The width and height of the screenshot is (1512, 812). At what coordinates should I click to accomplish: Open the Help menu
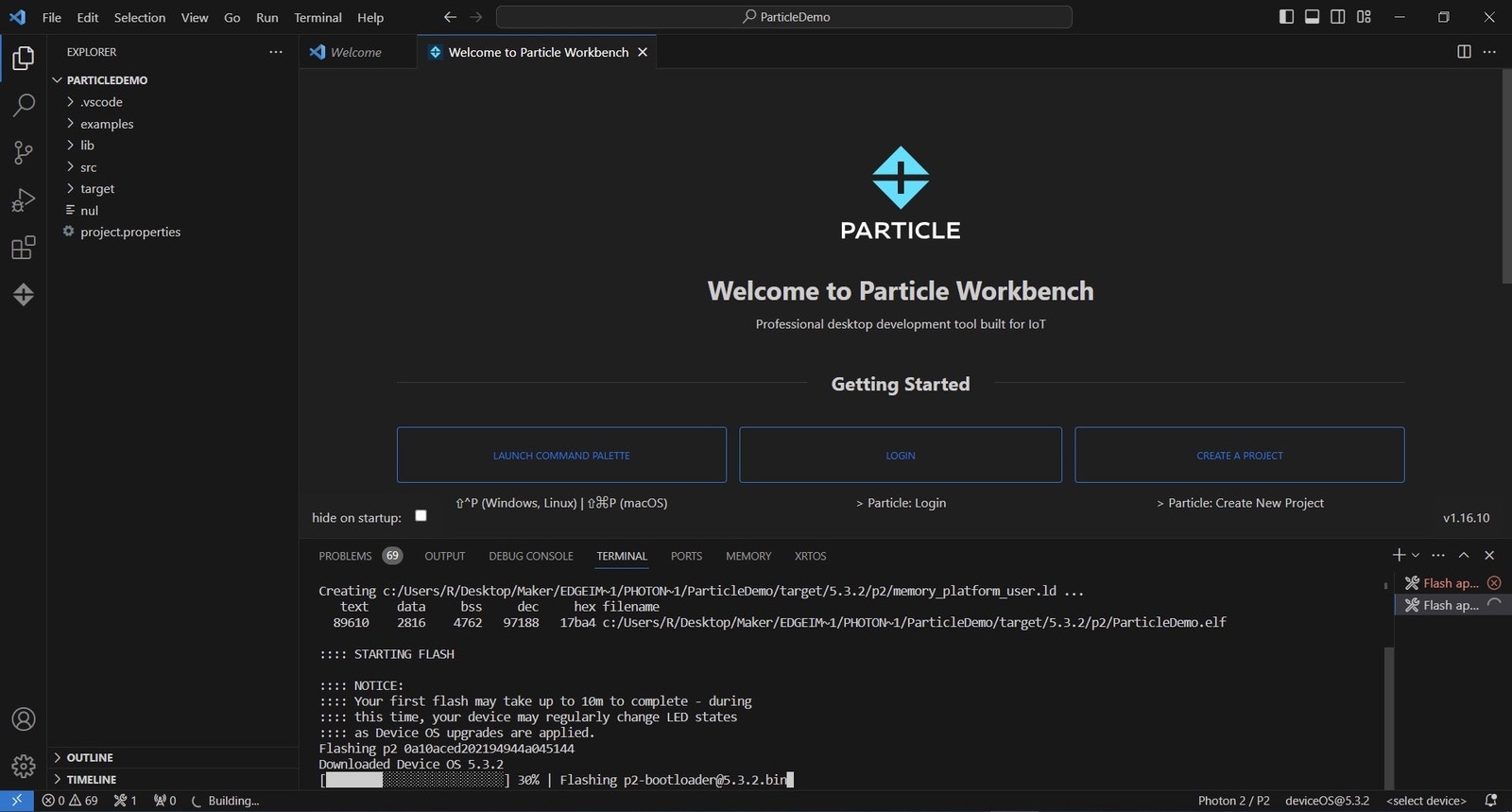click(x=370, y=17)
